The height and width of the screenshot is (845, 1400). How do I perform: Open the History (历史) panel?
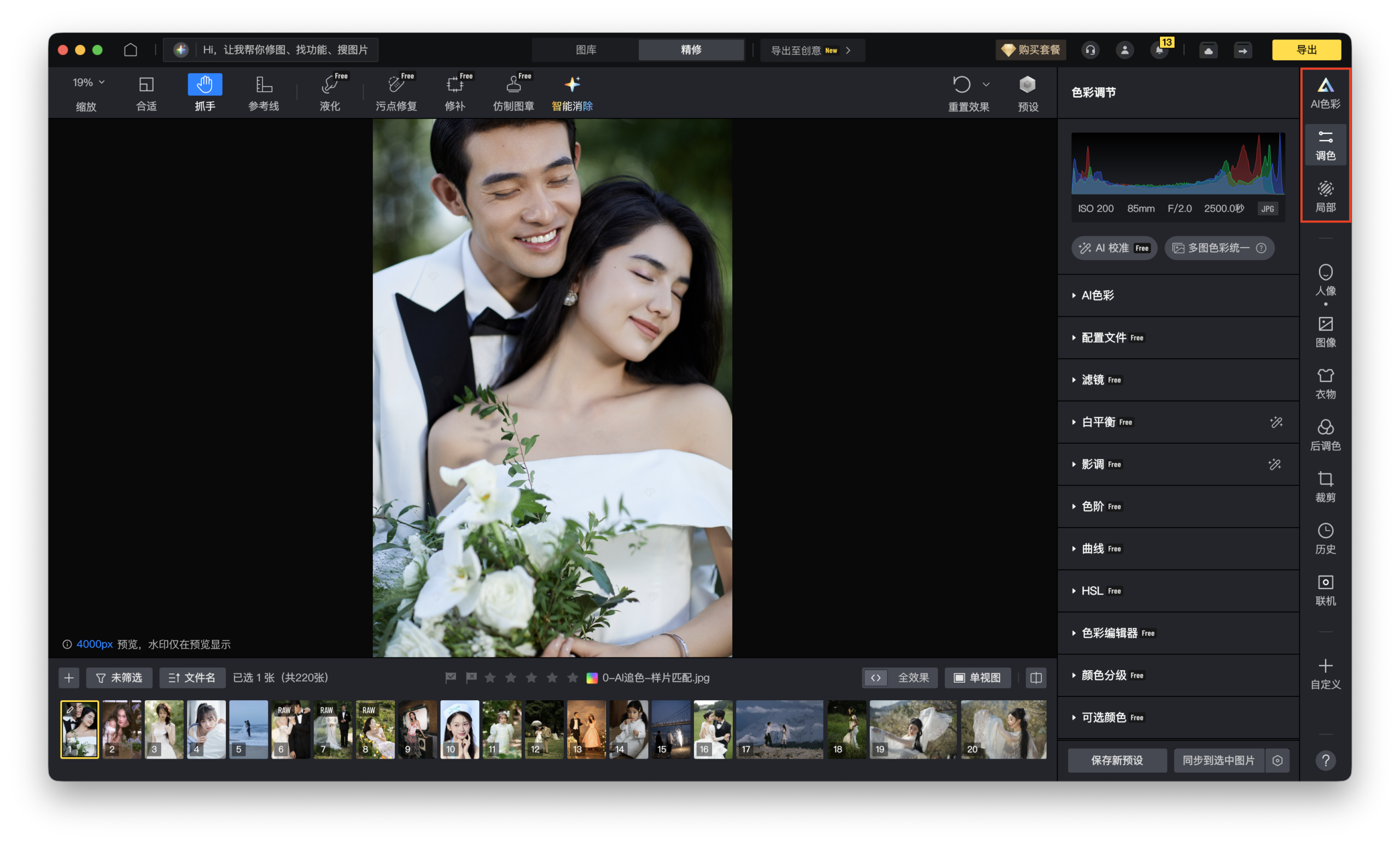click(1325, 538)
